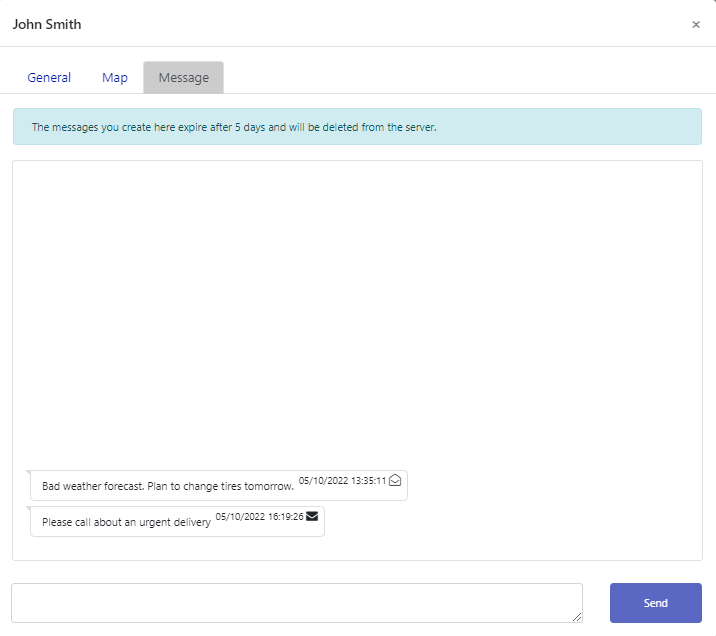This screenshot has width=716, height=636.
Task: Focus the message text input box
Action: click(297, 603)
